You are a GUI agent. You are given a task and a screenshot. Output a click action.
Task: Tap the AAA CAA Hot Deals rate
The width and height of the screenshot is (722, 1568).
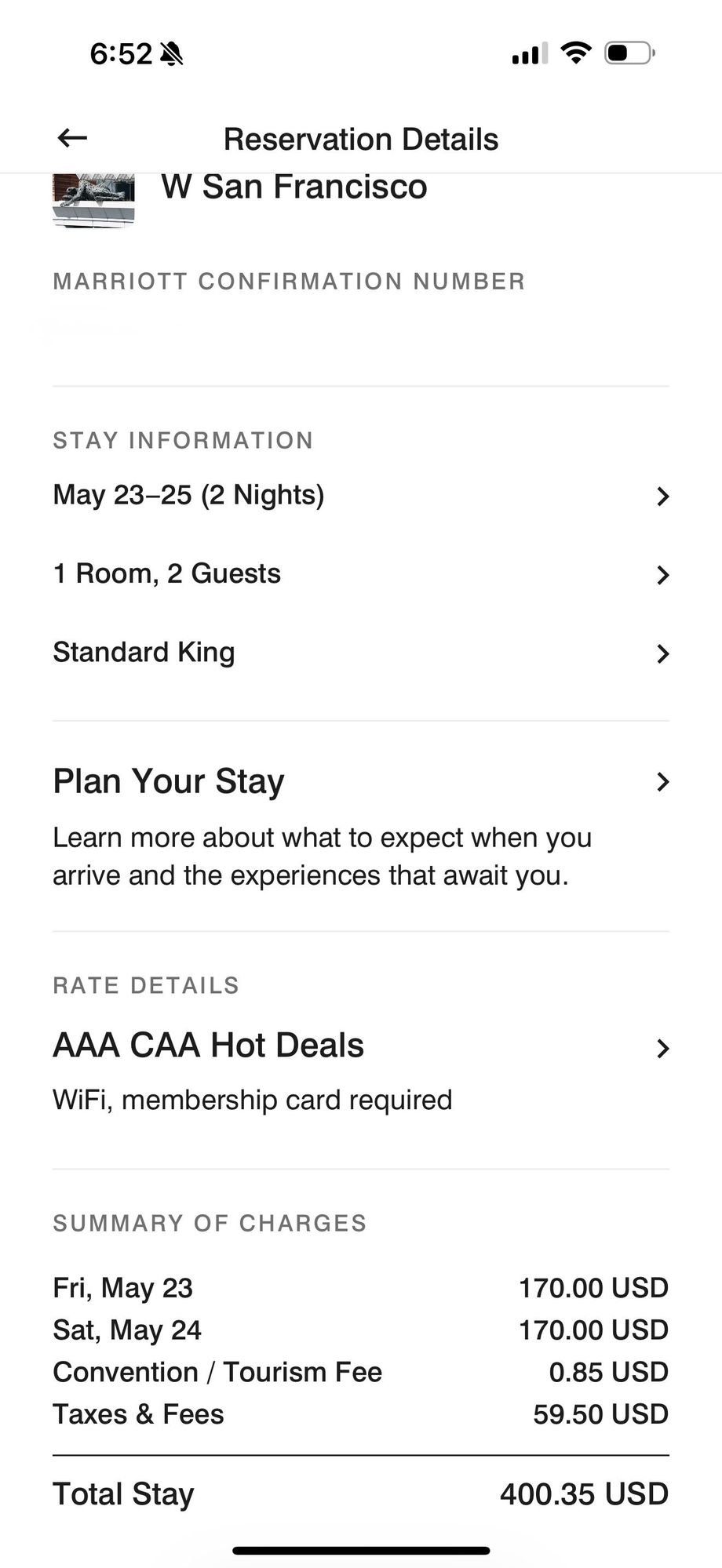point(209,1046)
